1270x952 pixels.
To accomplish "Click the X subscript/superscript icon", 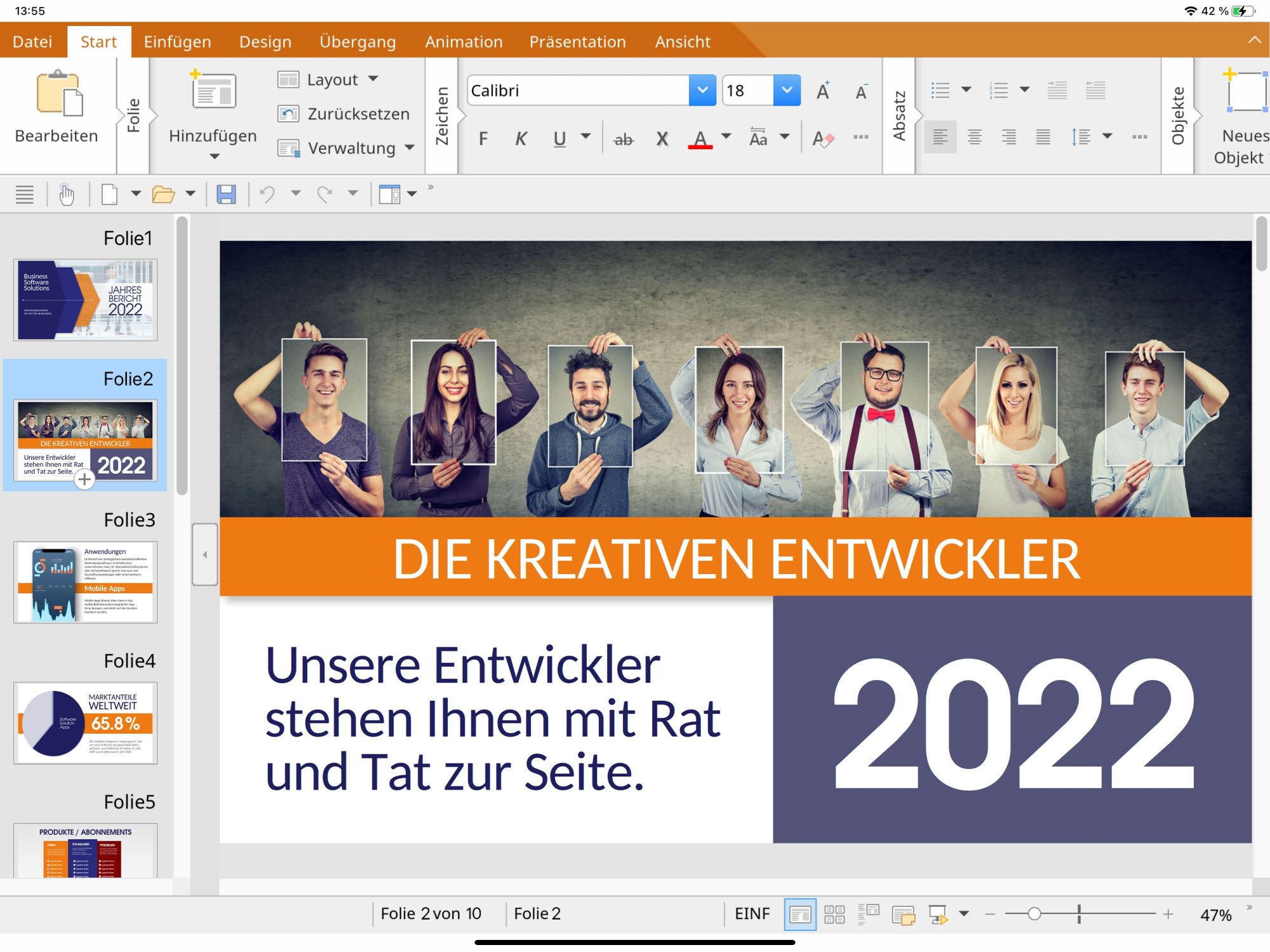I will point(662,138).
